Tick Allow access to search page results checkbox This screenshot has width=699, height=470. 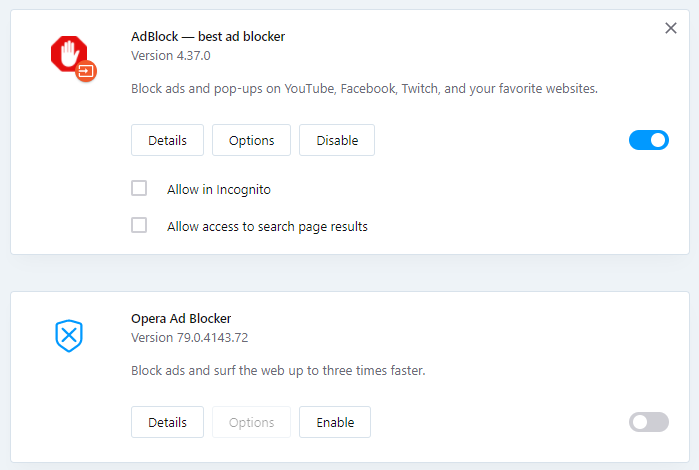click(x=139, y=225)
